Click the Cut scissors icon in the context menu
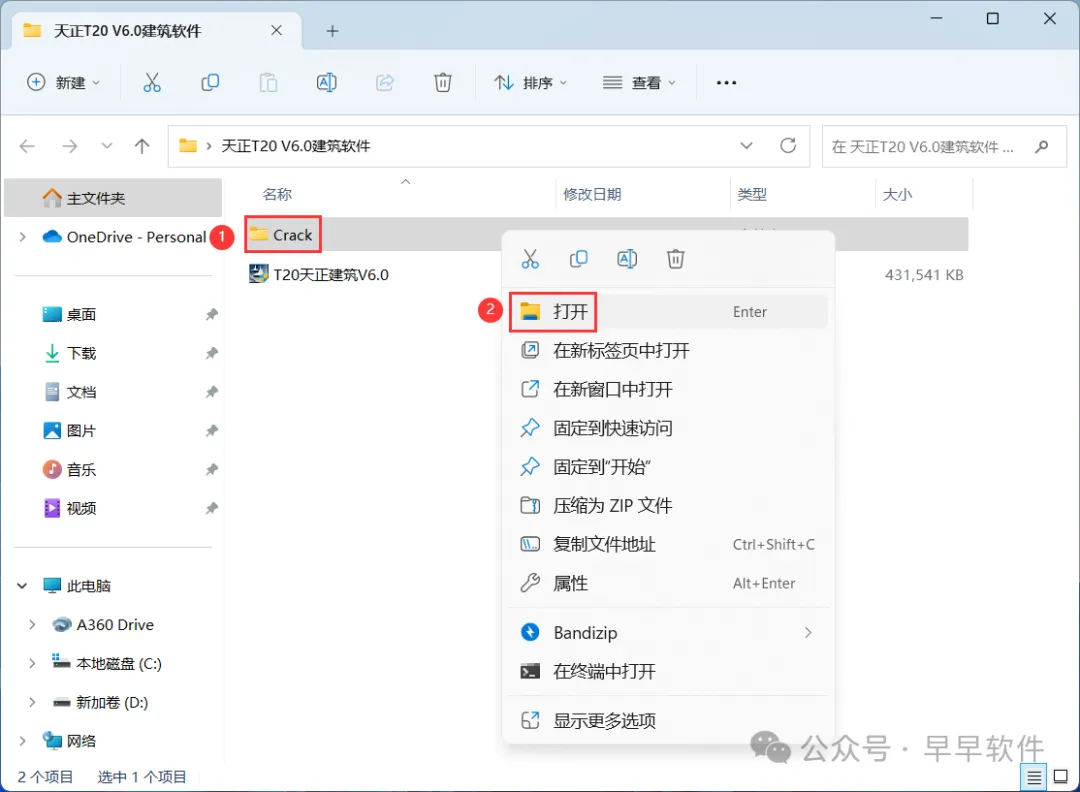Screen dimensions: 1080x792 coord(530,259)
